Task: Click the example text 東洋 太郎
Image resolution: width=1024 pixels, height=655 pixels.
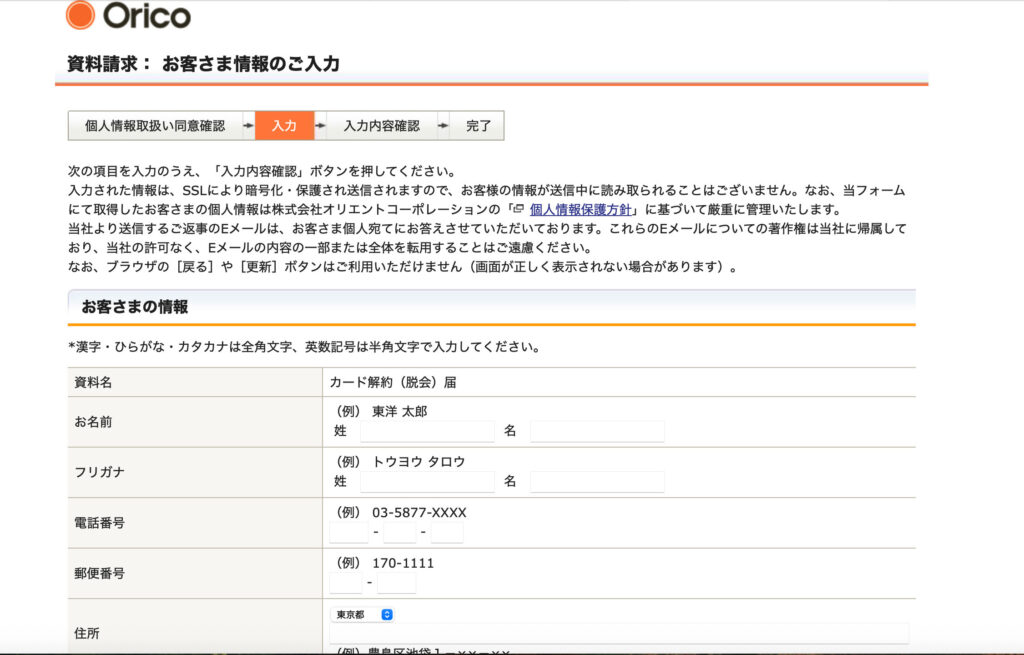Action: 399,411
